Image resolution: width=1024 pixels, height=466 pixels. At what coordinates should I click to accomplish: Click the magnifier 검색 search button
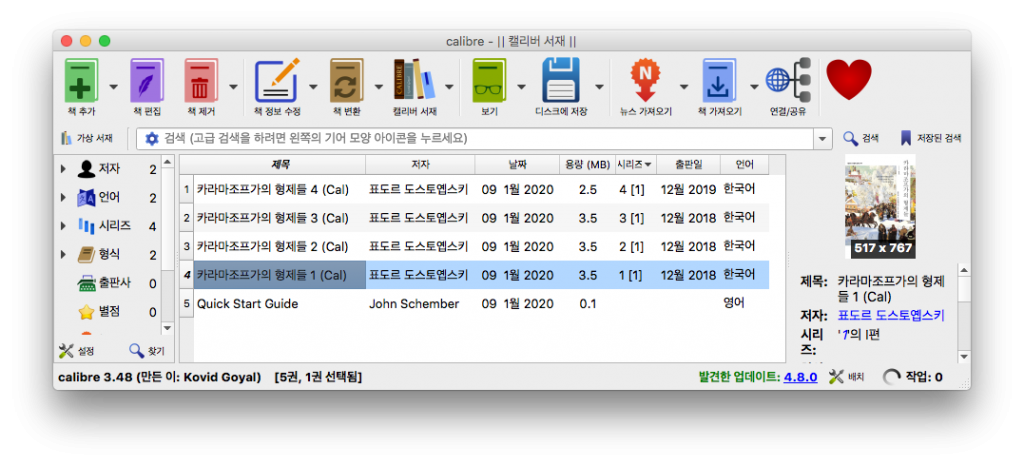tap(860, 138)
